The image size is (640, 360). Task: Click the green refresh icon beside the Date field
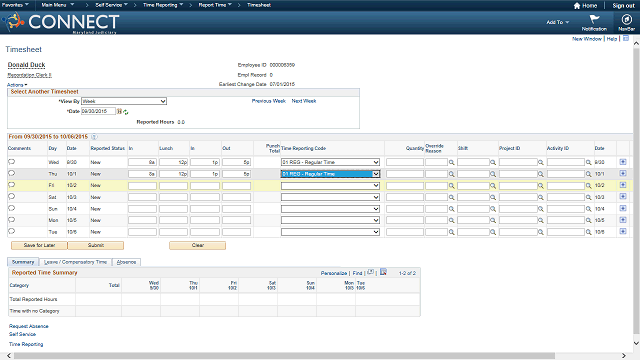point(126,112)
